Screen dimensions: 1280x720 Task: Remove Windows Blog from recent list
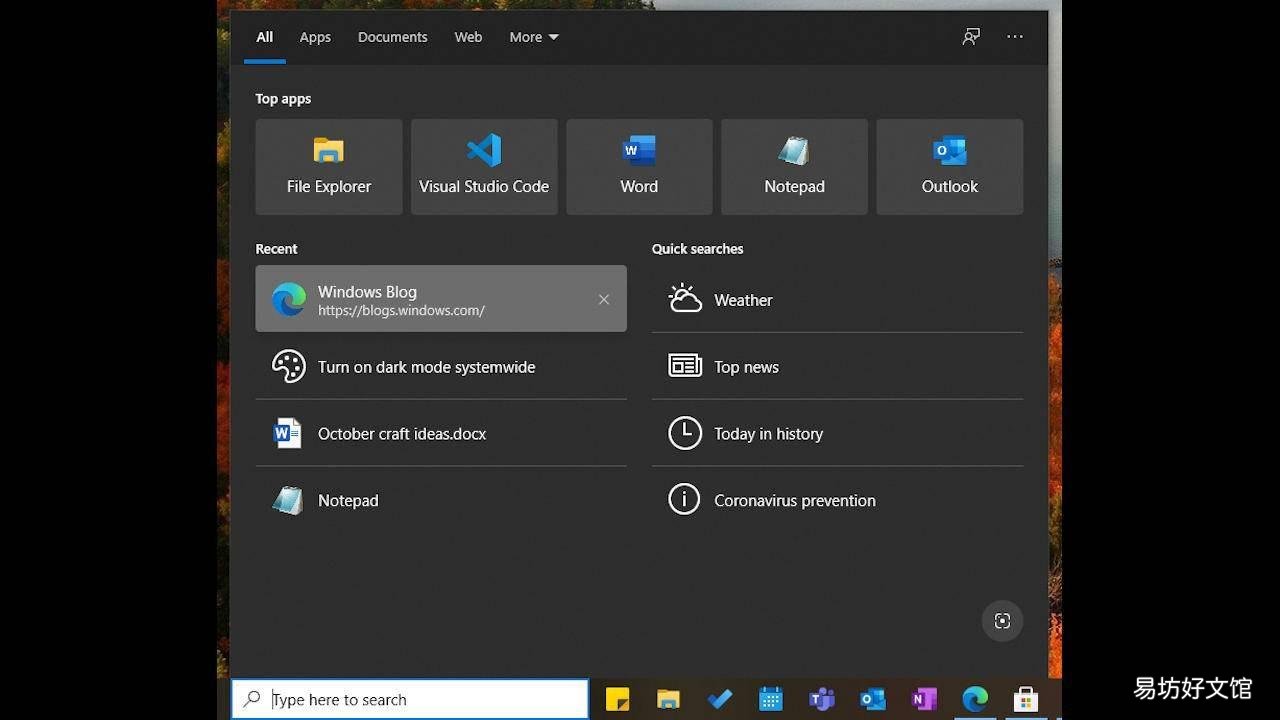pyautogui.click(x=604, y=299)
